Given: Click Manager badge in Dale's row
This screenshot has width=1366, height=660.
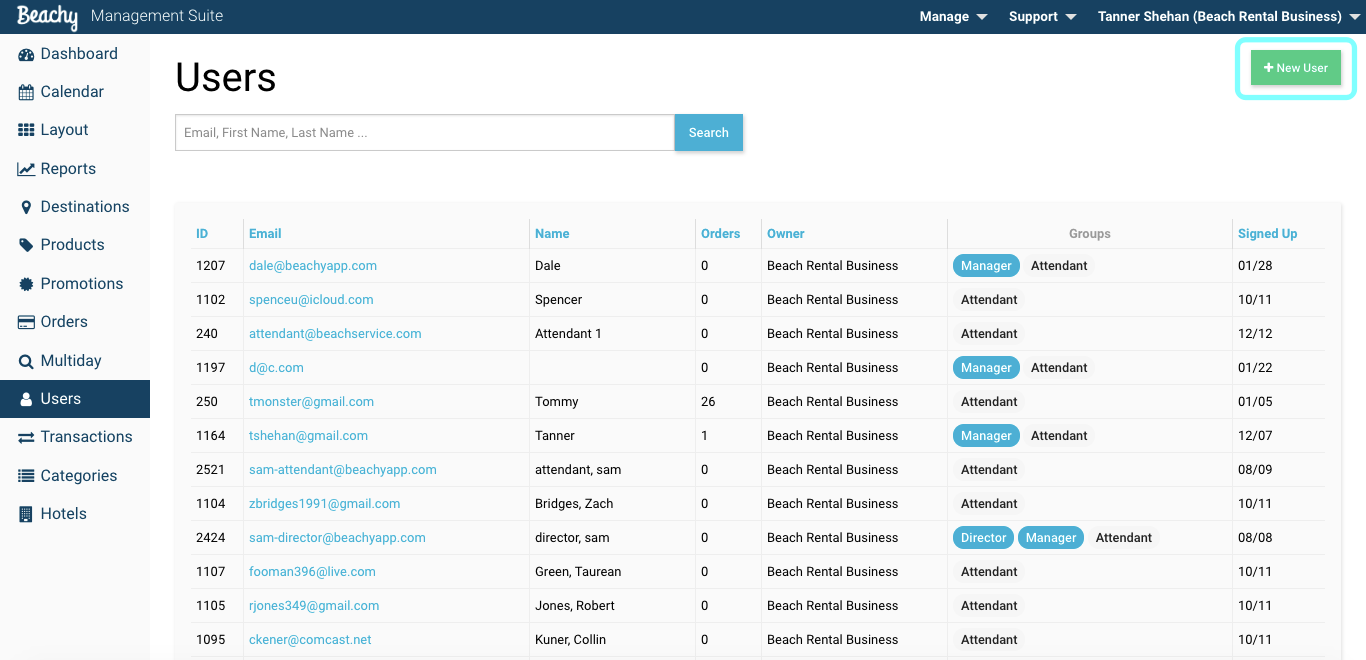Looking at the screenshot, I should point(986,266).
